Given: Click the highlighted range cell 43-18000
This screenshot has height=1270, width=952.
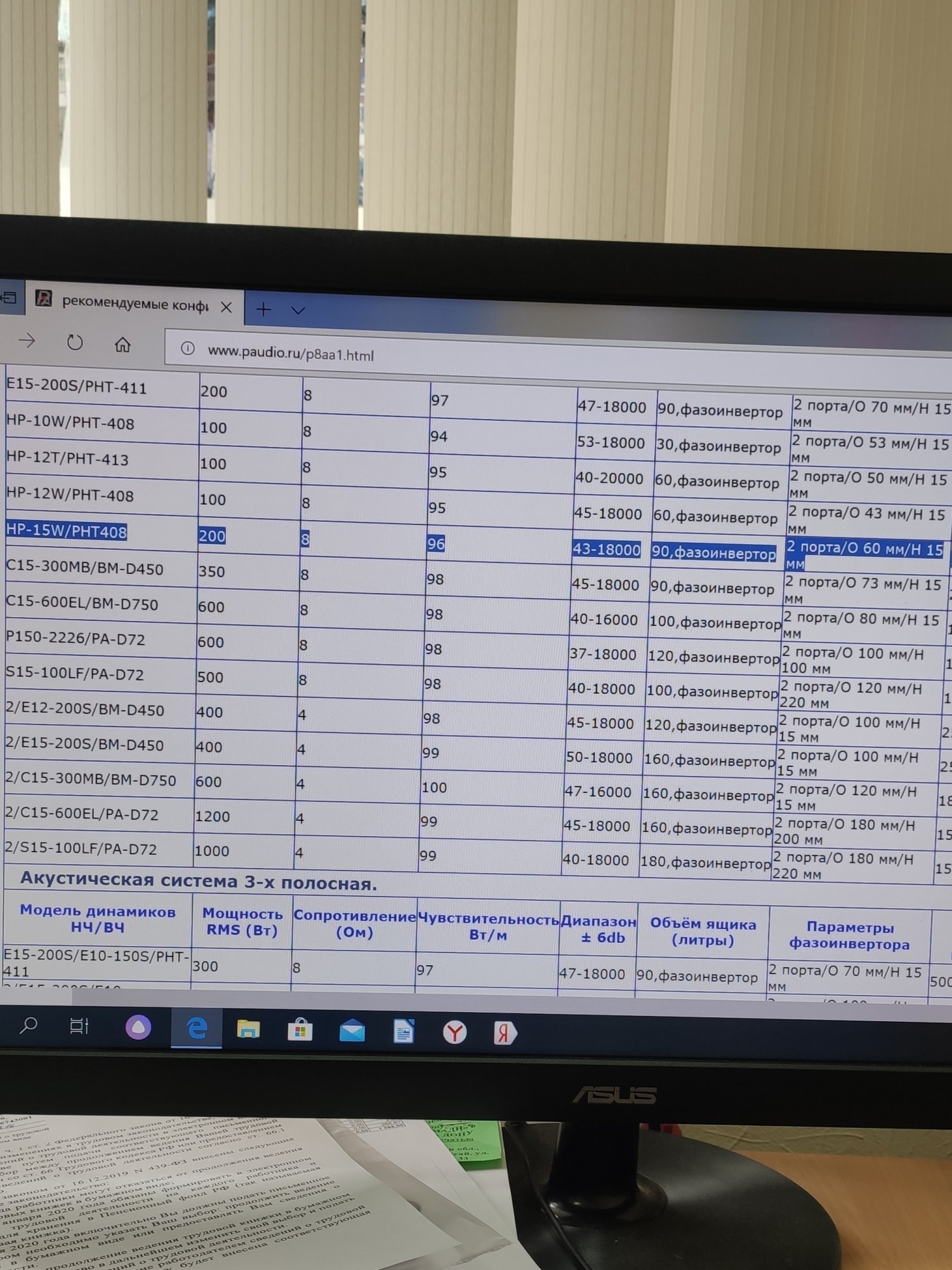Looking at the screenshot, I should tap(606, 549).
